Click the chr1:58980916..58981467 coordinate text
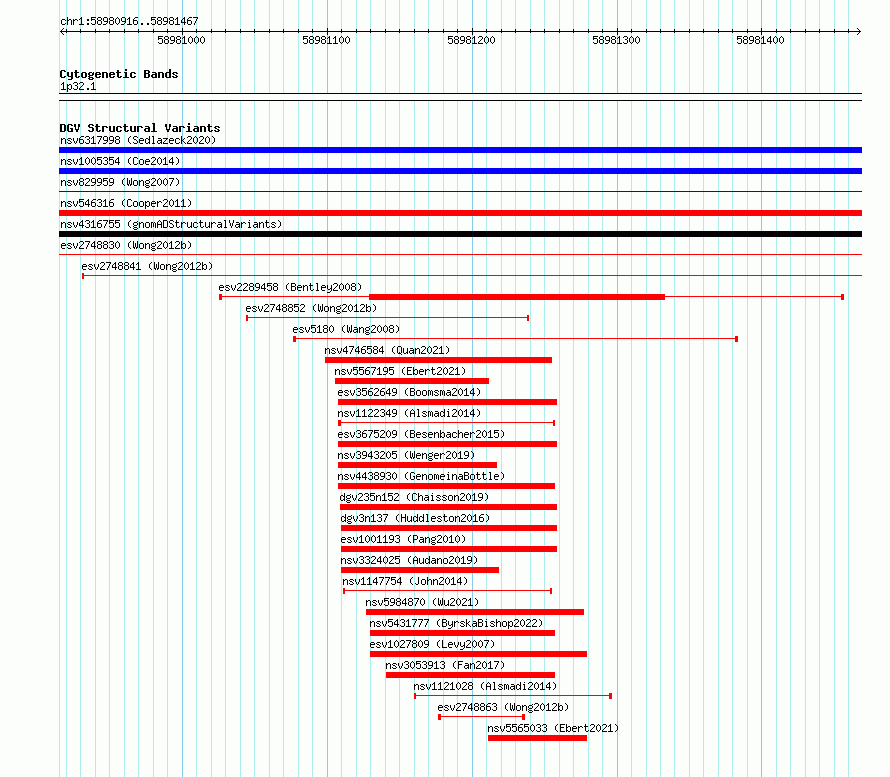Viewport: 890px width, 777px height. 129,22
